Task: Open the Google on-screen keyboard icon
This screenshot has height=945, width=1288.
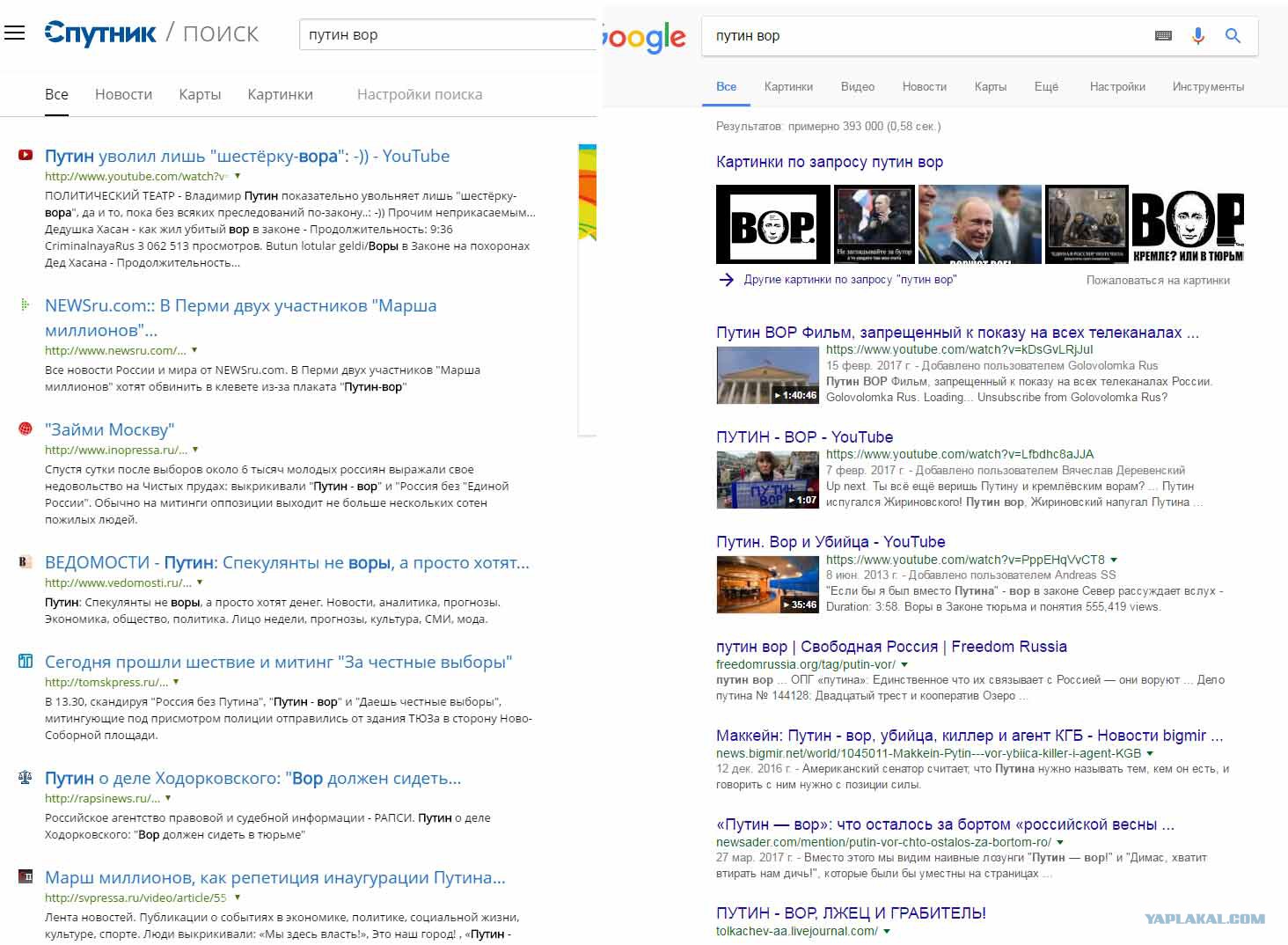Action: click(1163, 36)
